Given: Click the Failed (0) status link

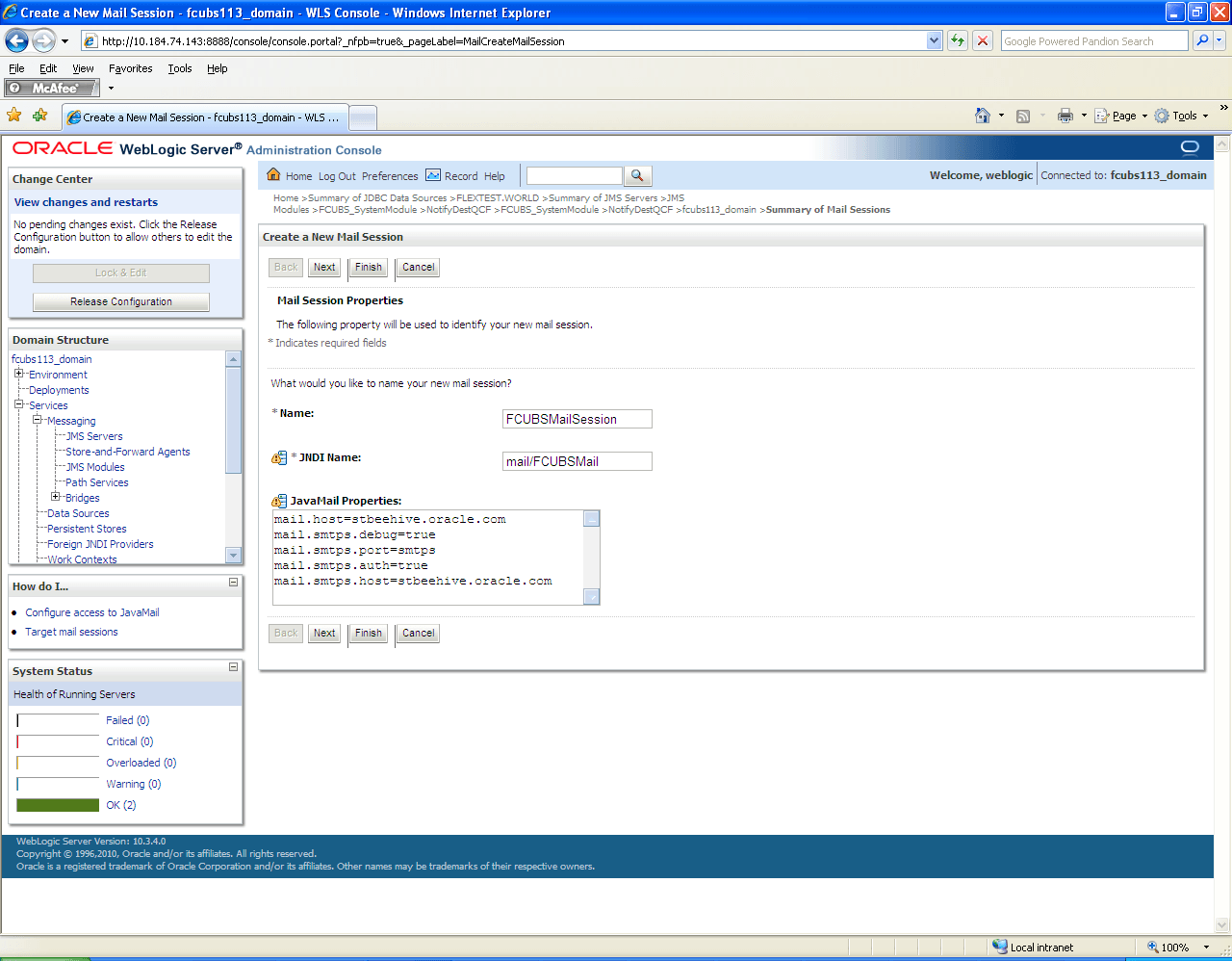Looking at the screenshot, I should point(127,720).
